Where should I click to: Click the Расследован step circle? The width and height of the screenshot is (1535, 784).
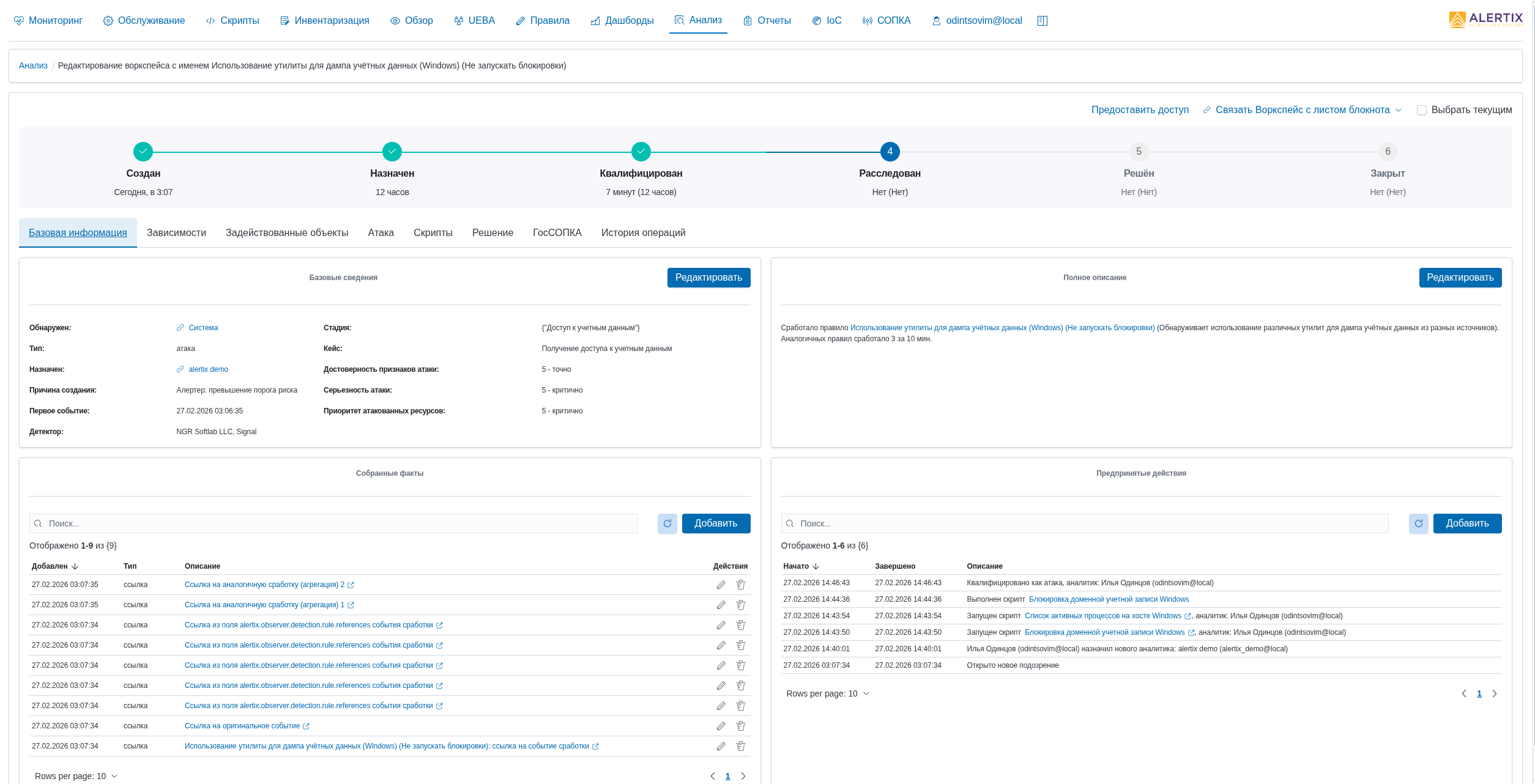click(x=890, y=152)
